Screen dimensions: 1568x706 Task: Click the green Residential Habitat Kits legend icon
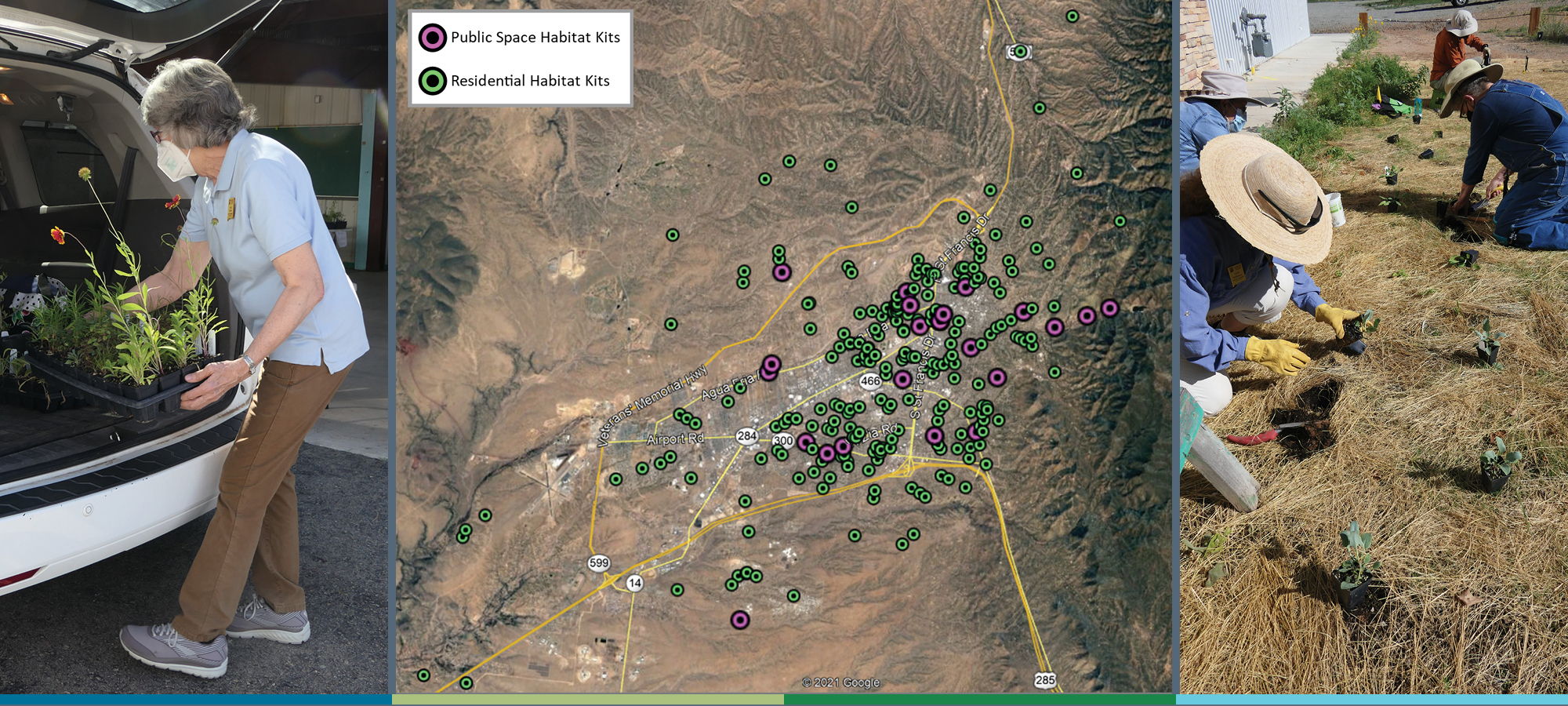pyautogui.click(x=432, y=81)
